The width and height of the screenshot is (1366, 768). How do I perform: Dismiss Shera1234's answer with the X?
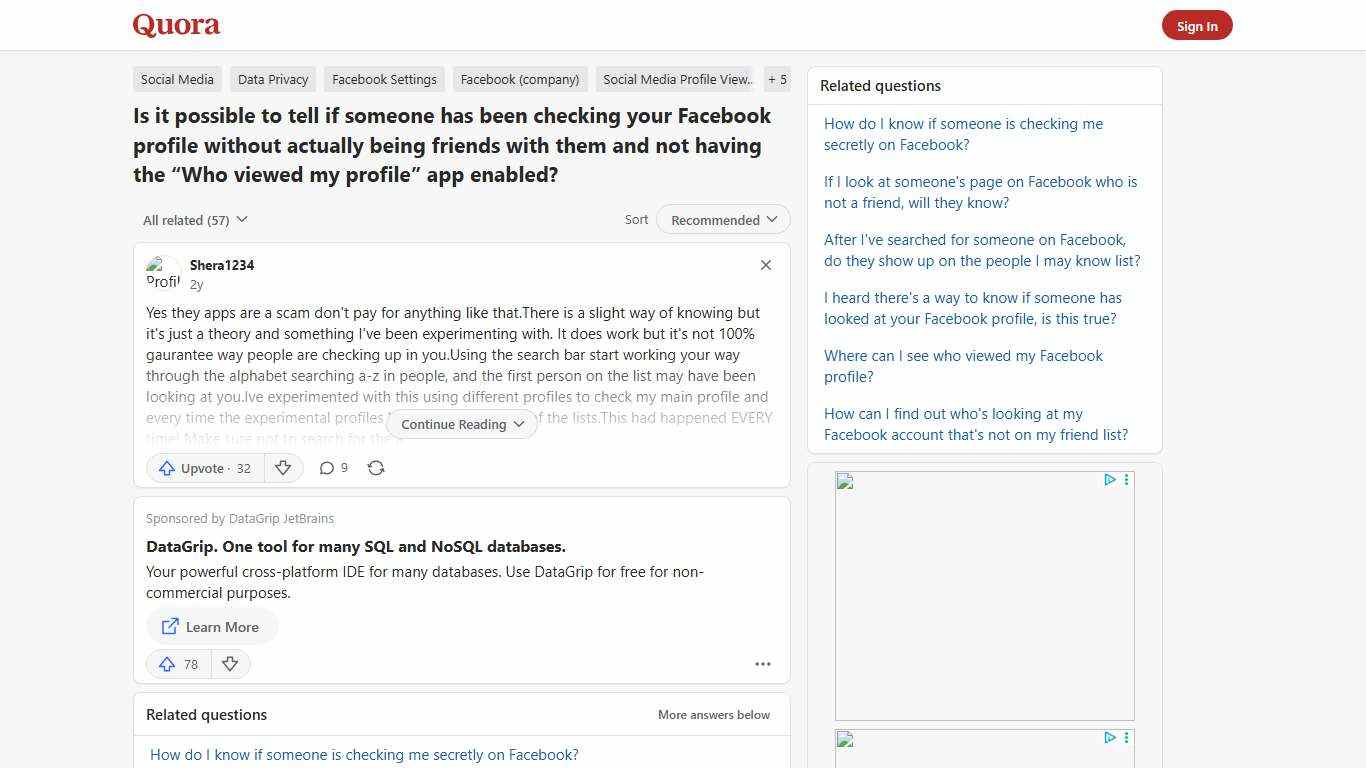(765, 265)
